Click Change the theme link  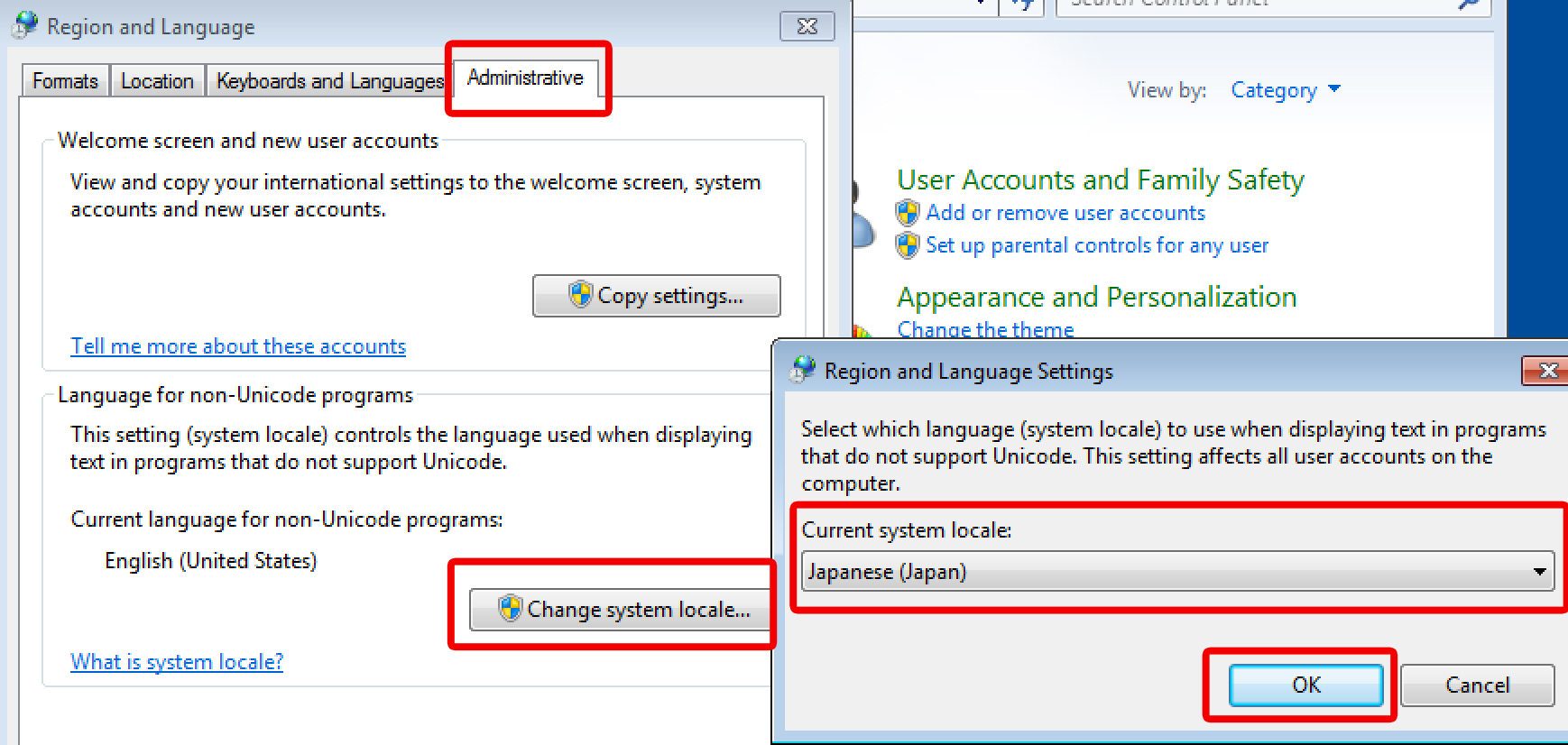985,329
